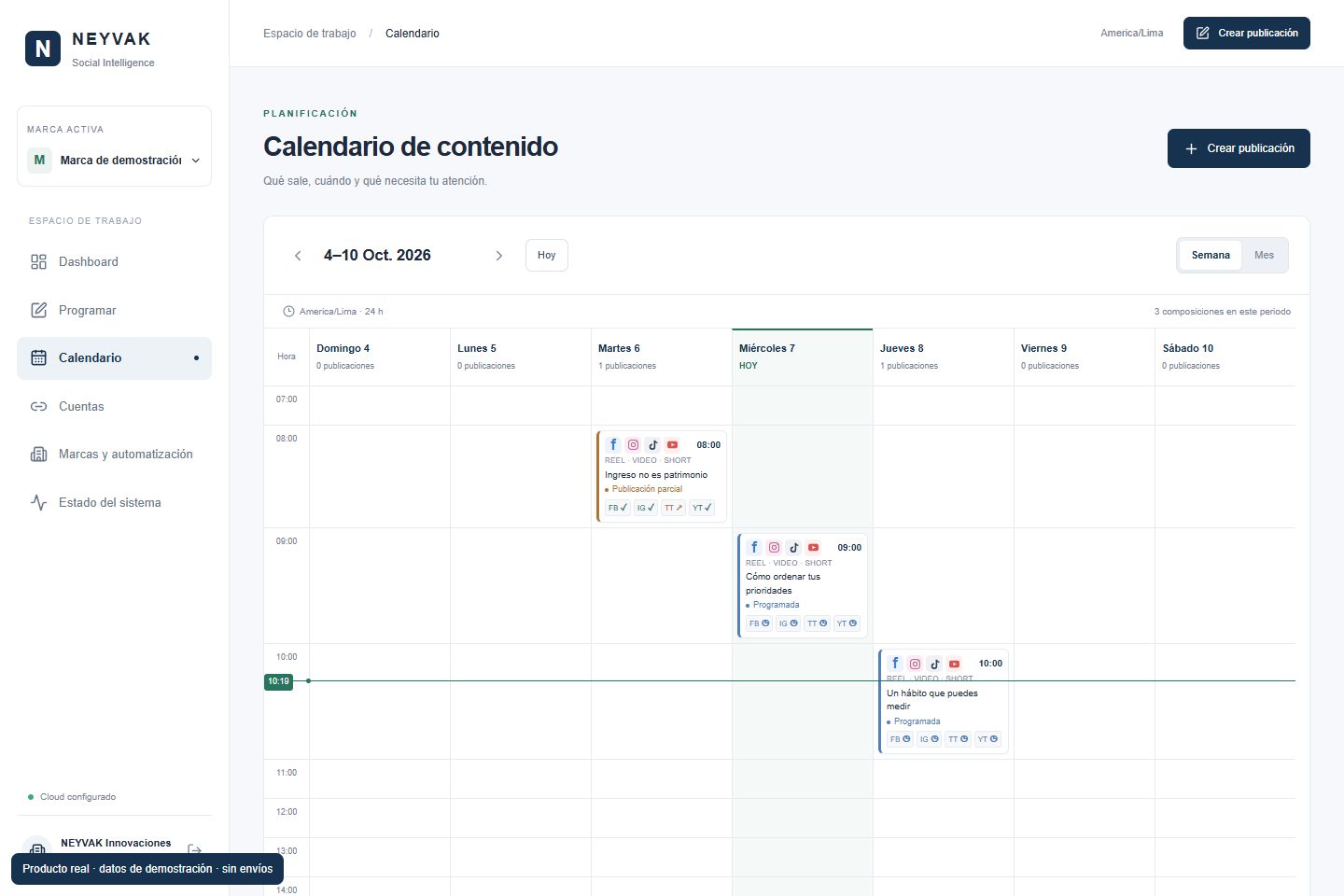
Task: Click the Marcas y automatización building icon
Action: (x=38, y=455)
